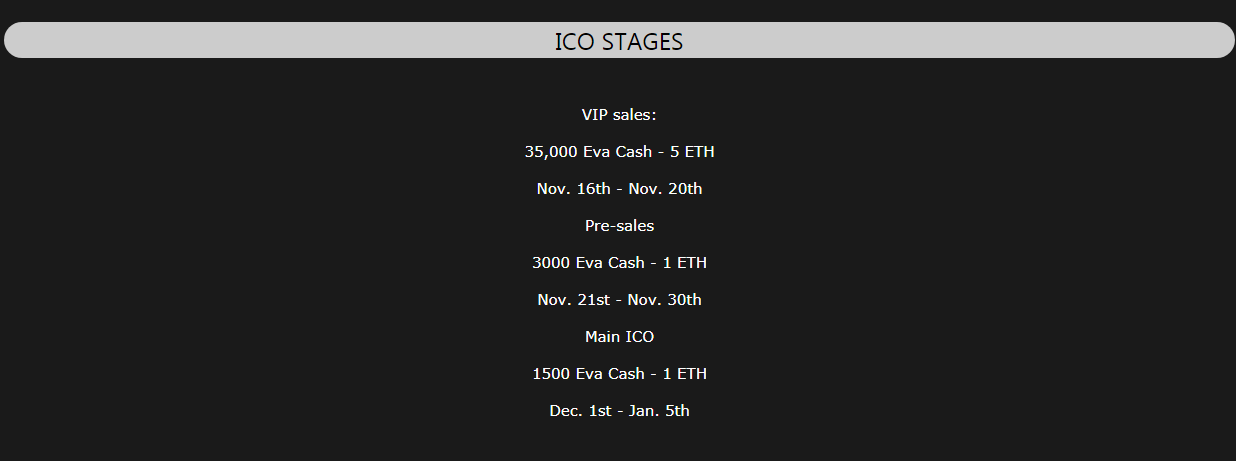The width and height of the screenshot is (1236, 461).
Task: Select the 'VIP sales:' heading text
Action: click(x=619, y=115)
